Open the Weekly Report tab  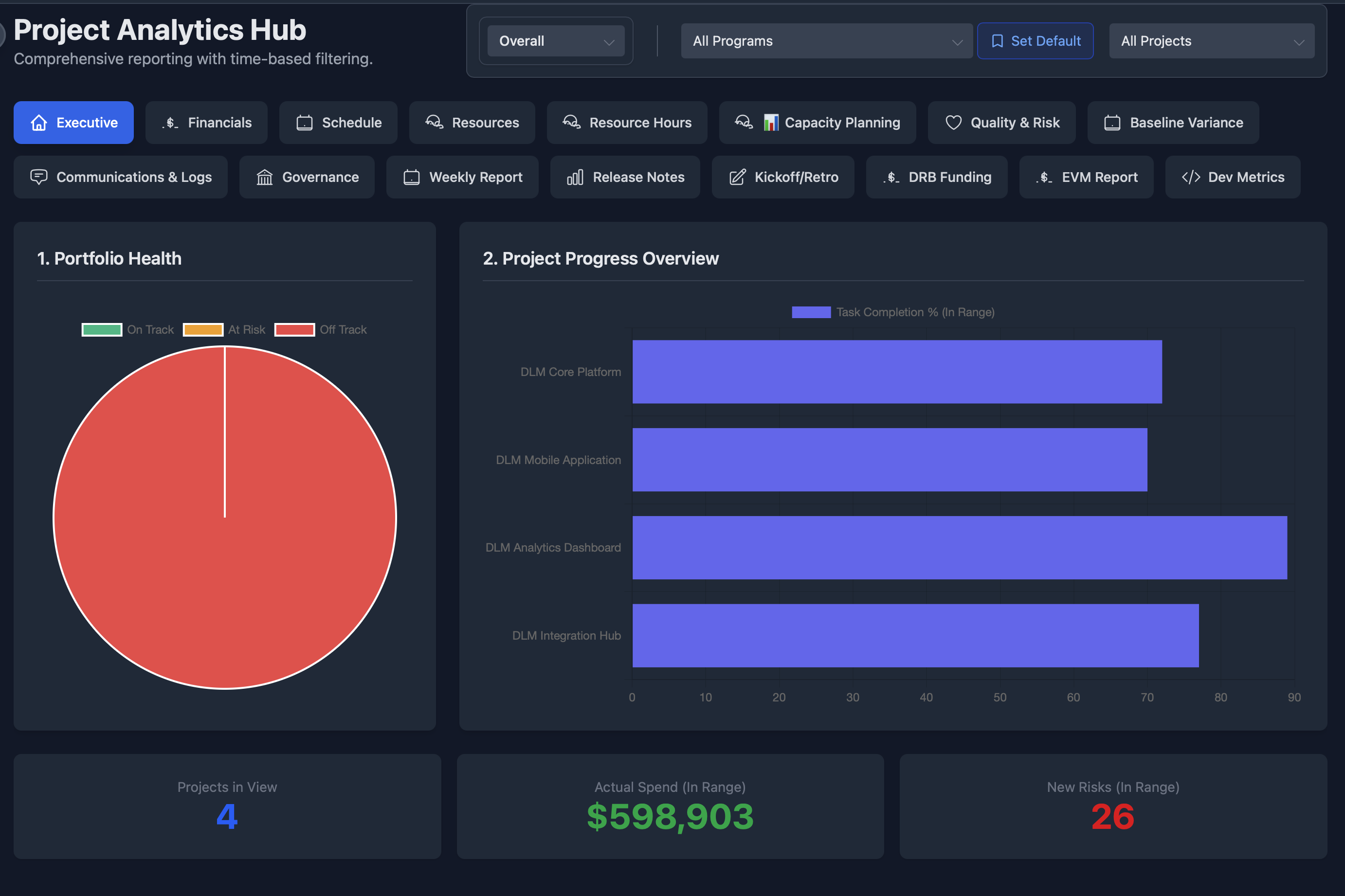[x=462, y=177]
